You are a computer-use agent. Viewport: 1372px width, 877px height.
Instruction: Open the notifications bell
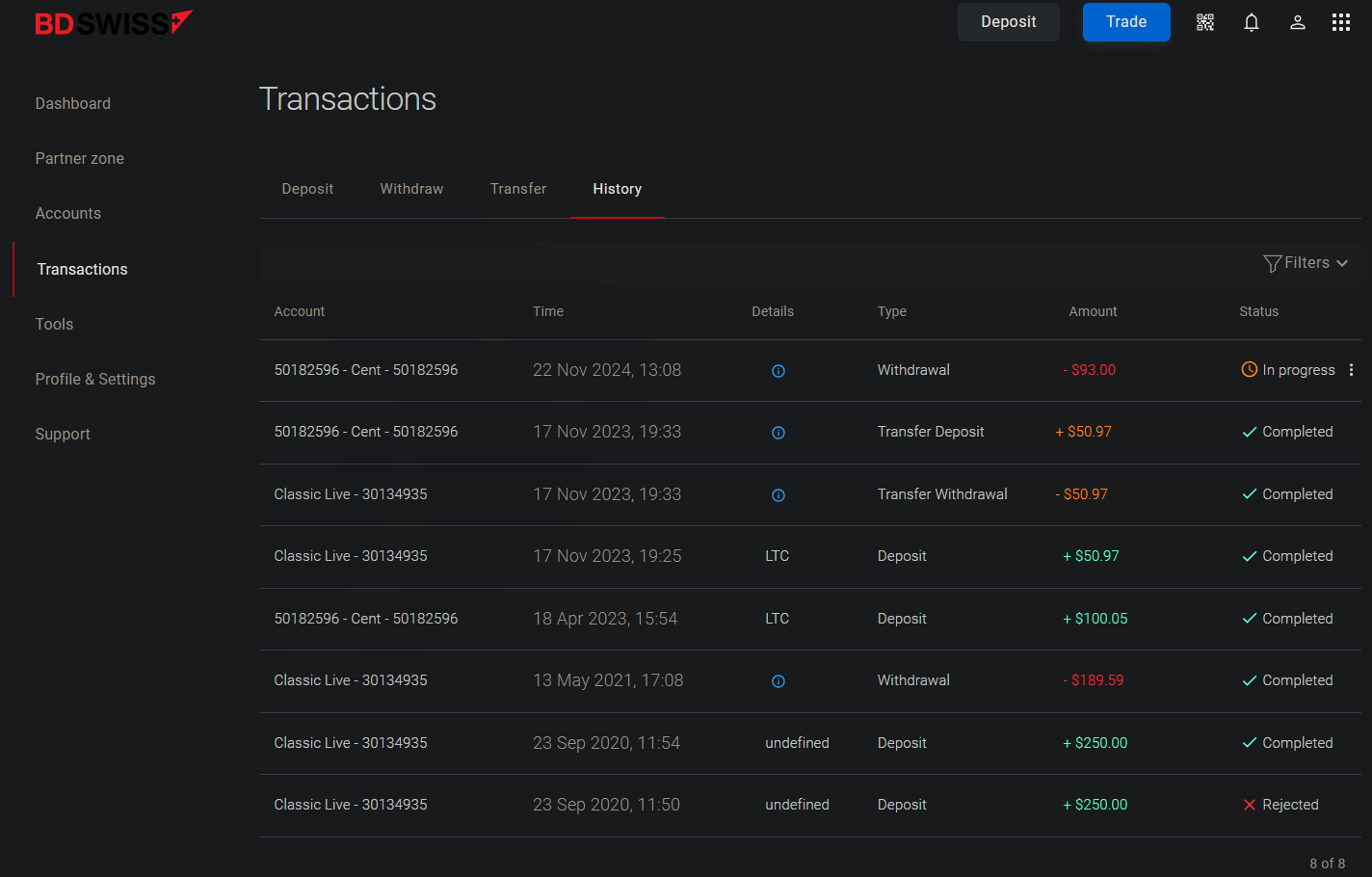(1251, 22)
